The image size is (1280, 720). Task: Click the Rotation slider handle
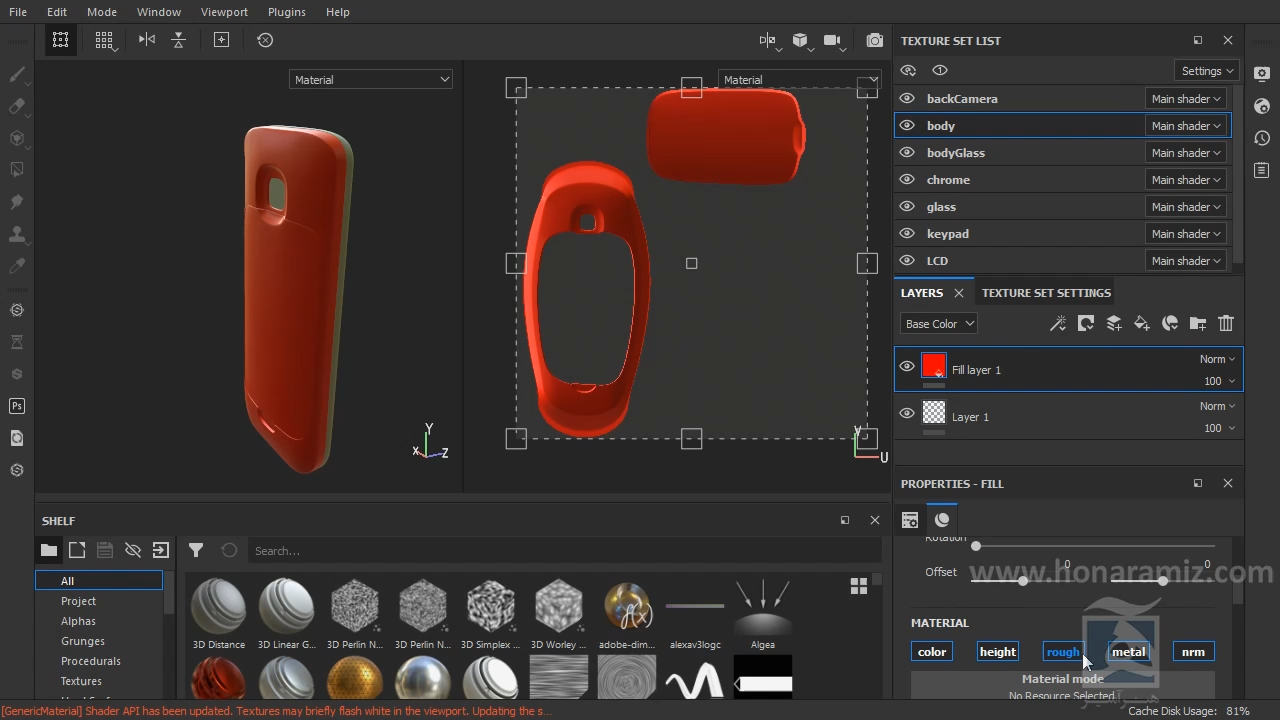pyautogui.click(x=976, y=546)
